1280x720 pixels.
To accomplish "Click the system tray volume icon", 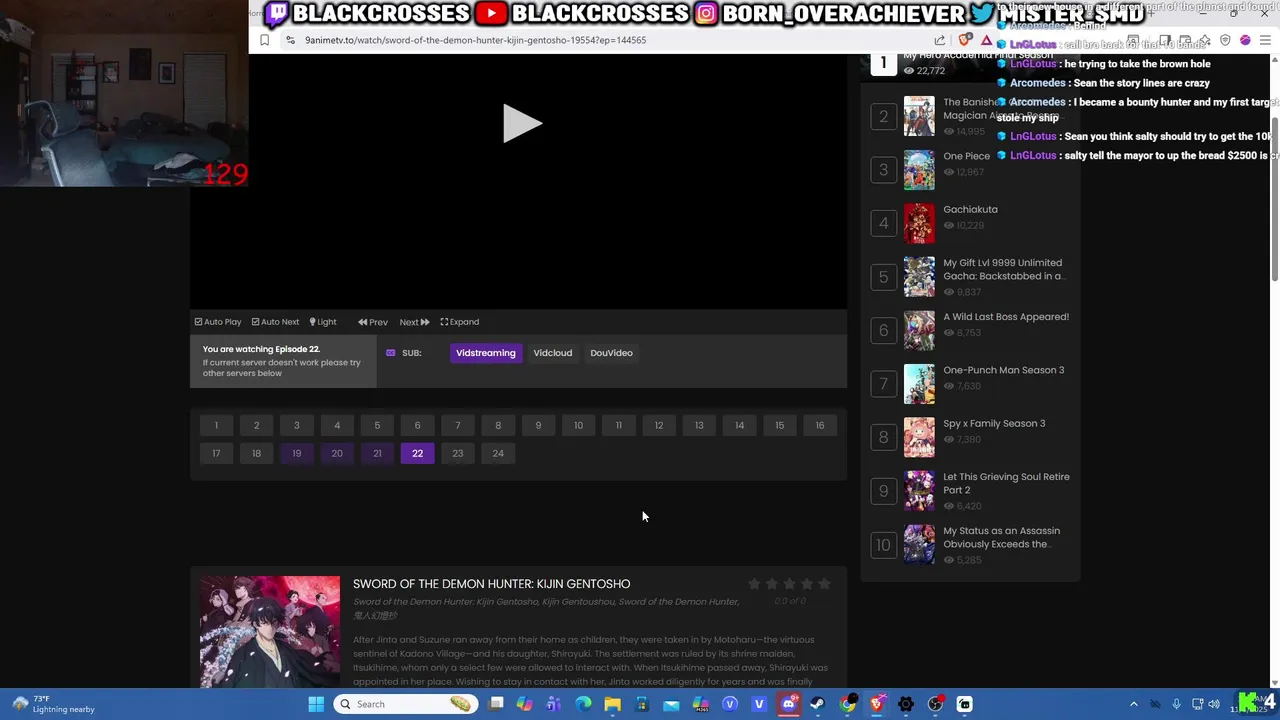I will pos(1213,704).
